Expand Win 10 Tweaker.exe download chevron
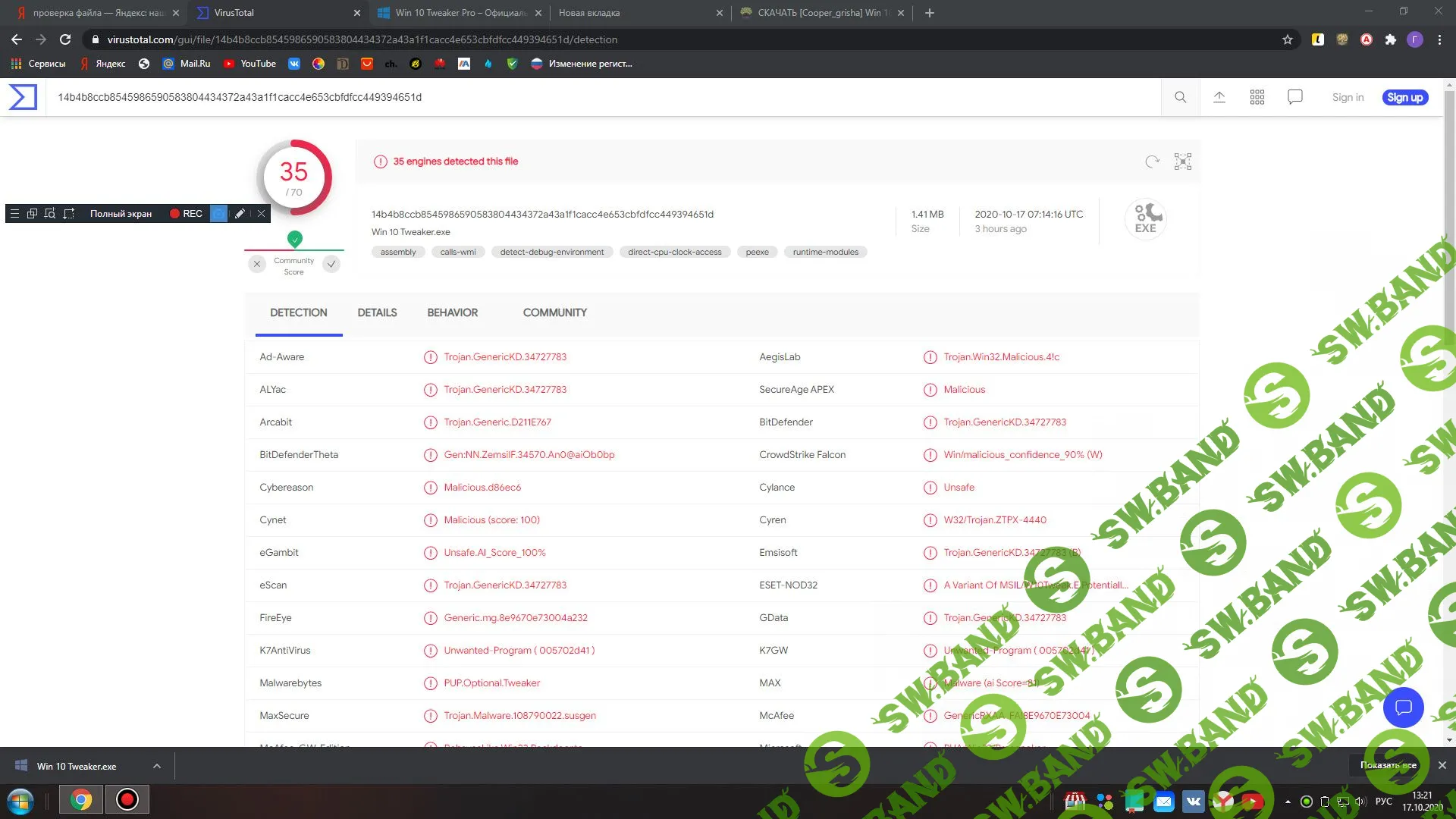The height and width of the screenshot is (819, 1456). pyautogui.click(x=157, y=766)
